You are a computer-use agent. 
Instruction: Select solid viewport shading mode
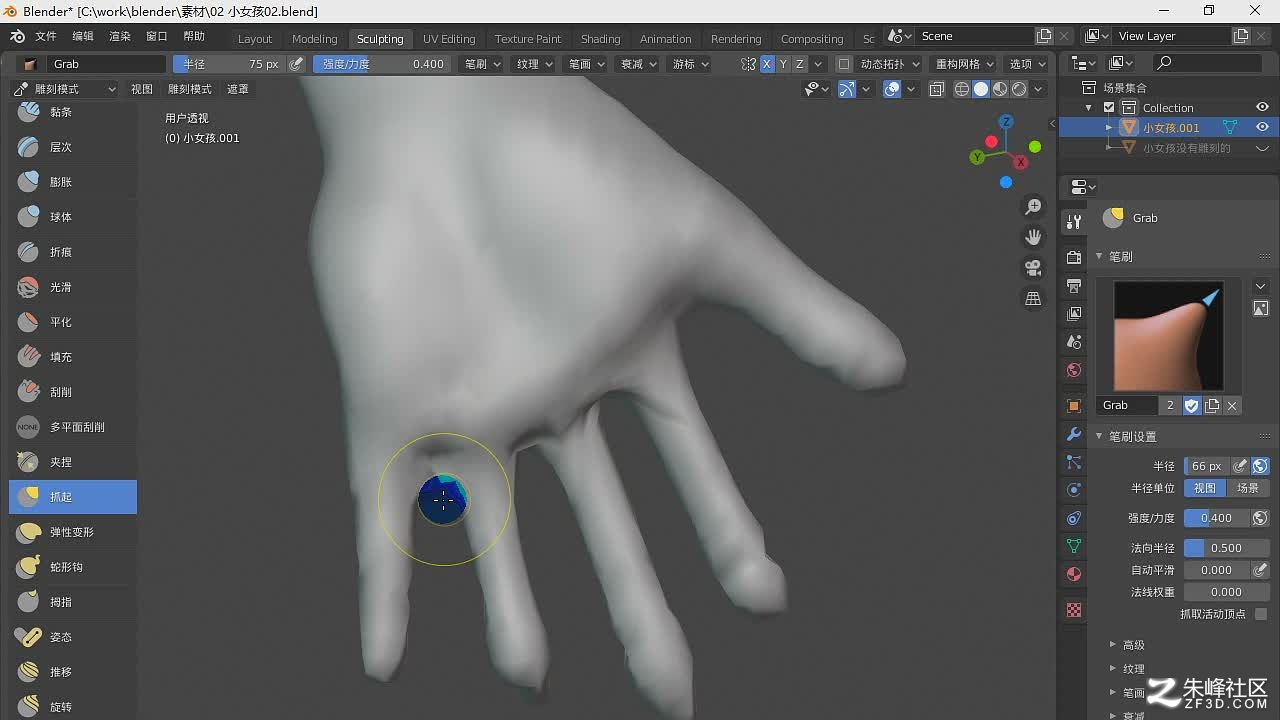pyautogui.click(x=981, y=89)
